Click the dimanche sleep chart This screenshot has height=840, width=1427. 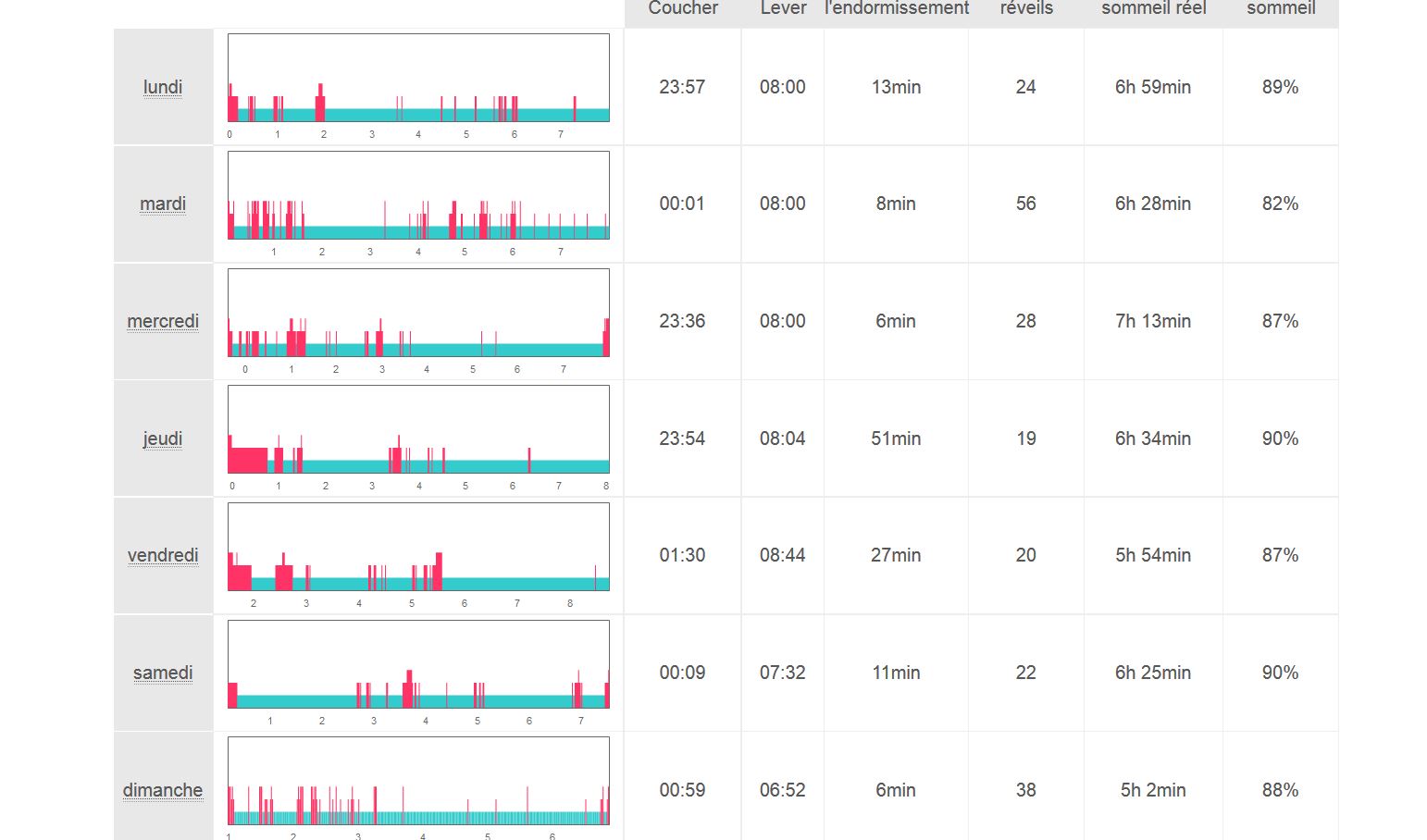[x=418, y=781]
